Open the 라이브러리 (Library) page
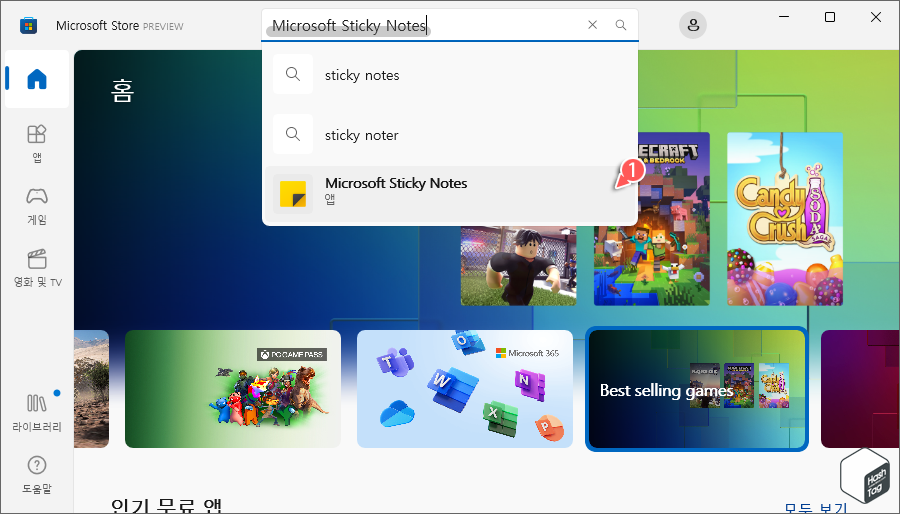Image resolution: width=900 pixels, height=514 pixels. pyautogui.click(x=37, y=413)
